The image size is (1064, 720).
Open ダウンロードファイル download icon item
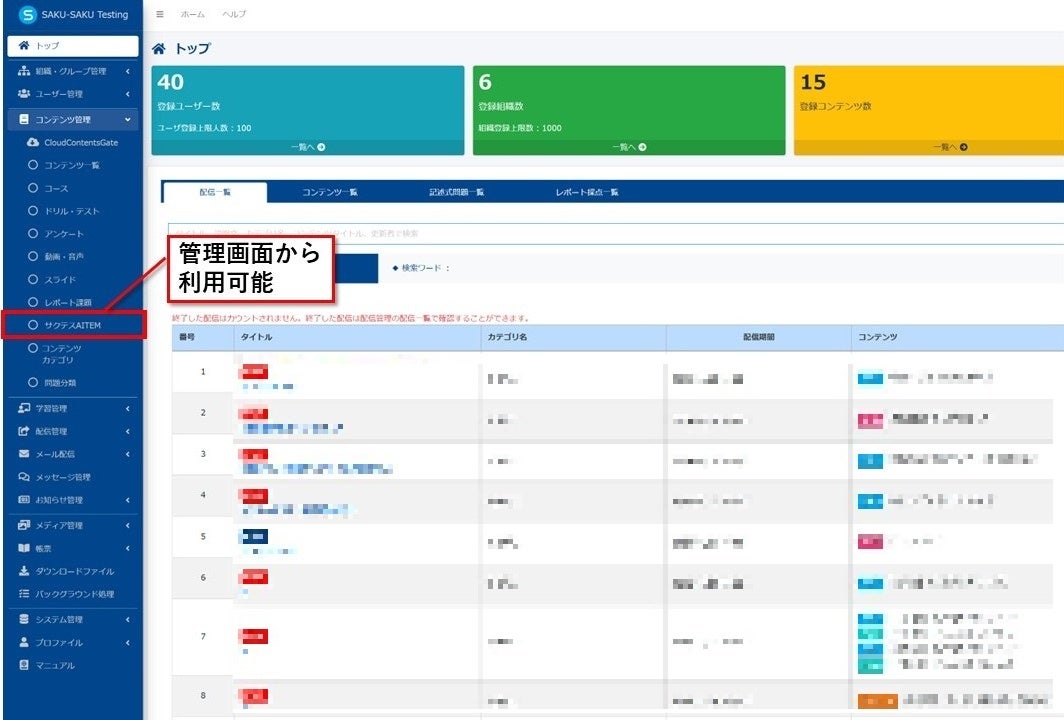point(24,571)
